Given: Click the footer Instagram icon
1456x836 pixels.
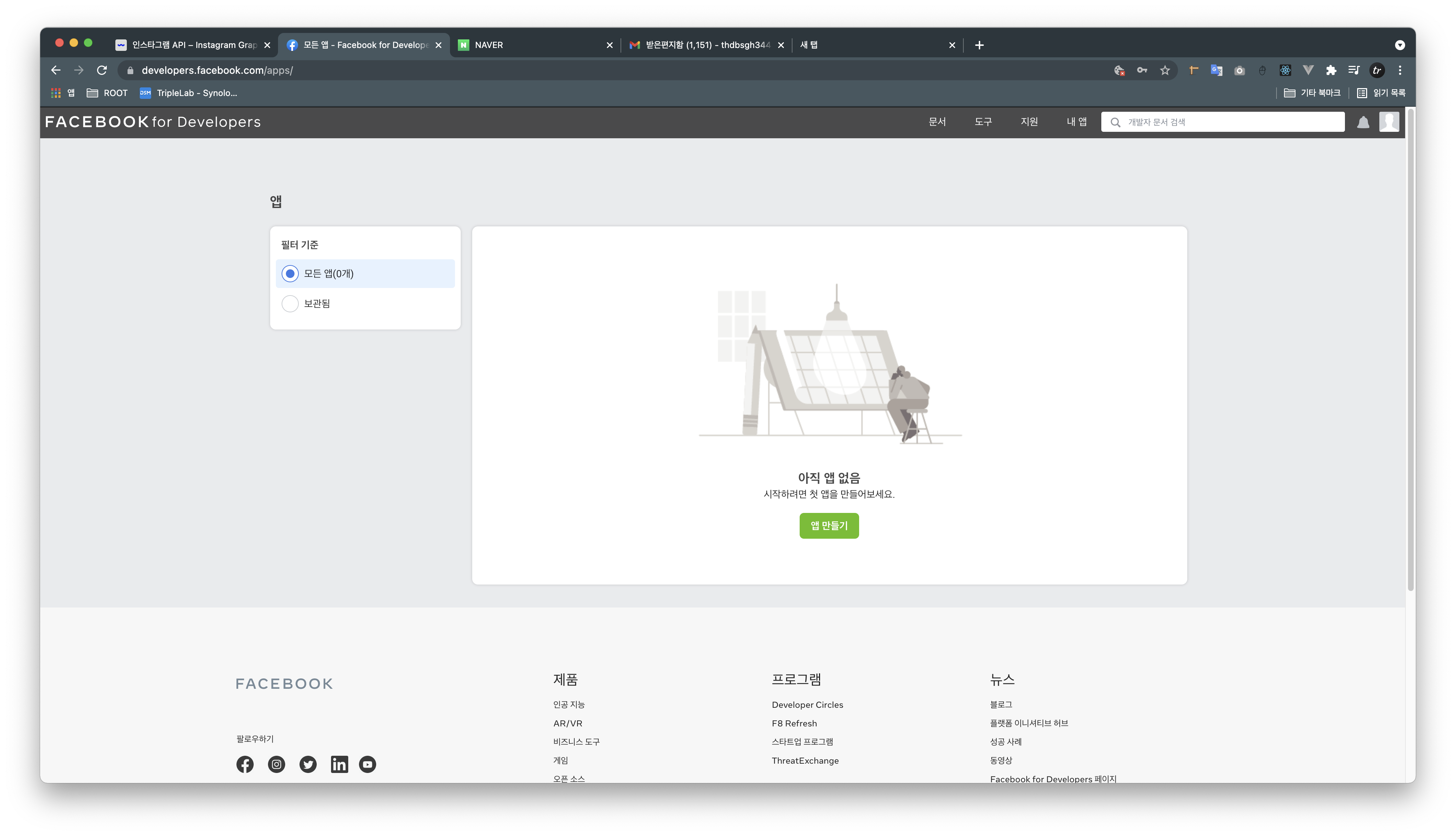Looking at the screenshot, I should pyautogui.click(x=276, y=764).
